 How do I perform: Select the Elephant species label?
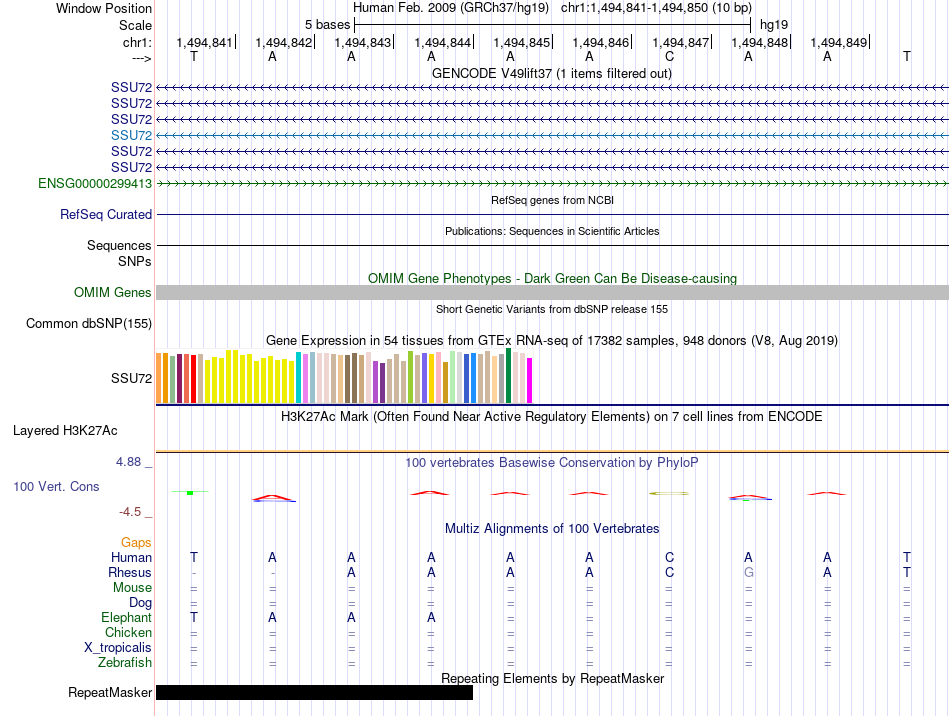pyautogui.click(x=125, y=618)
